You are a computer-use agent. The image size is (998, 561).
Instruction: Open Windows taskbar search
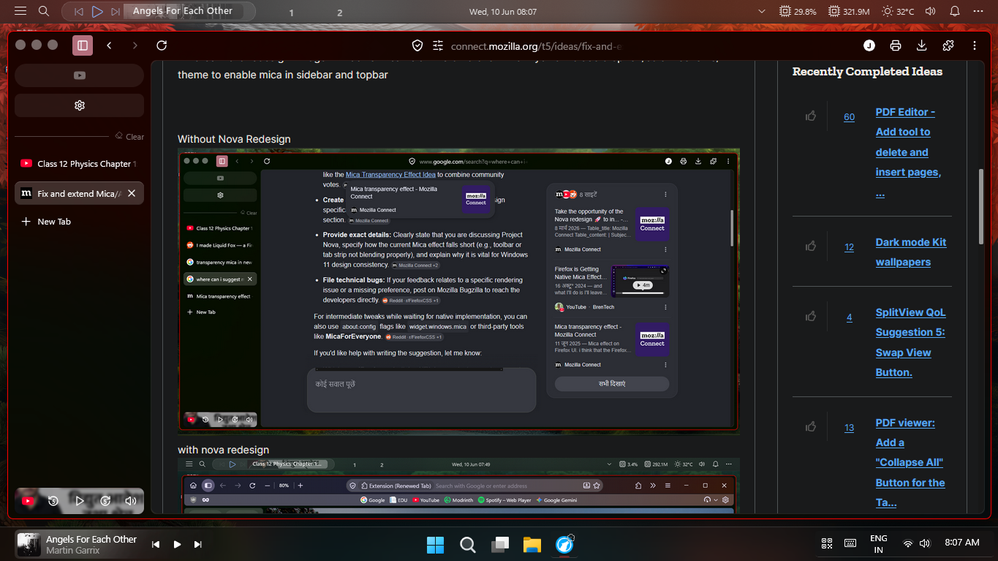pyautogui.click(x=468, y=545)
